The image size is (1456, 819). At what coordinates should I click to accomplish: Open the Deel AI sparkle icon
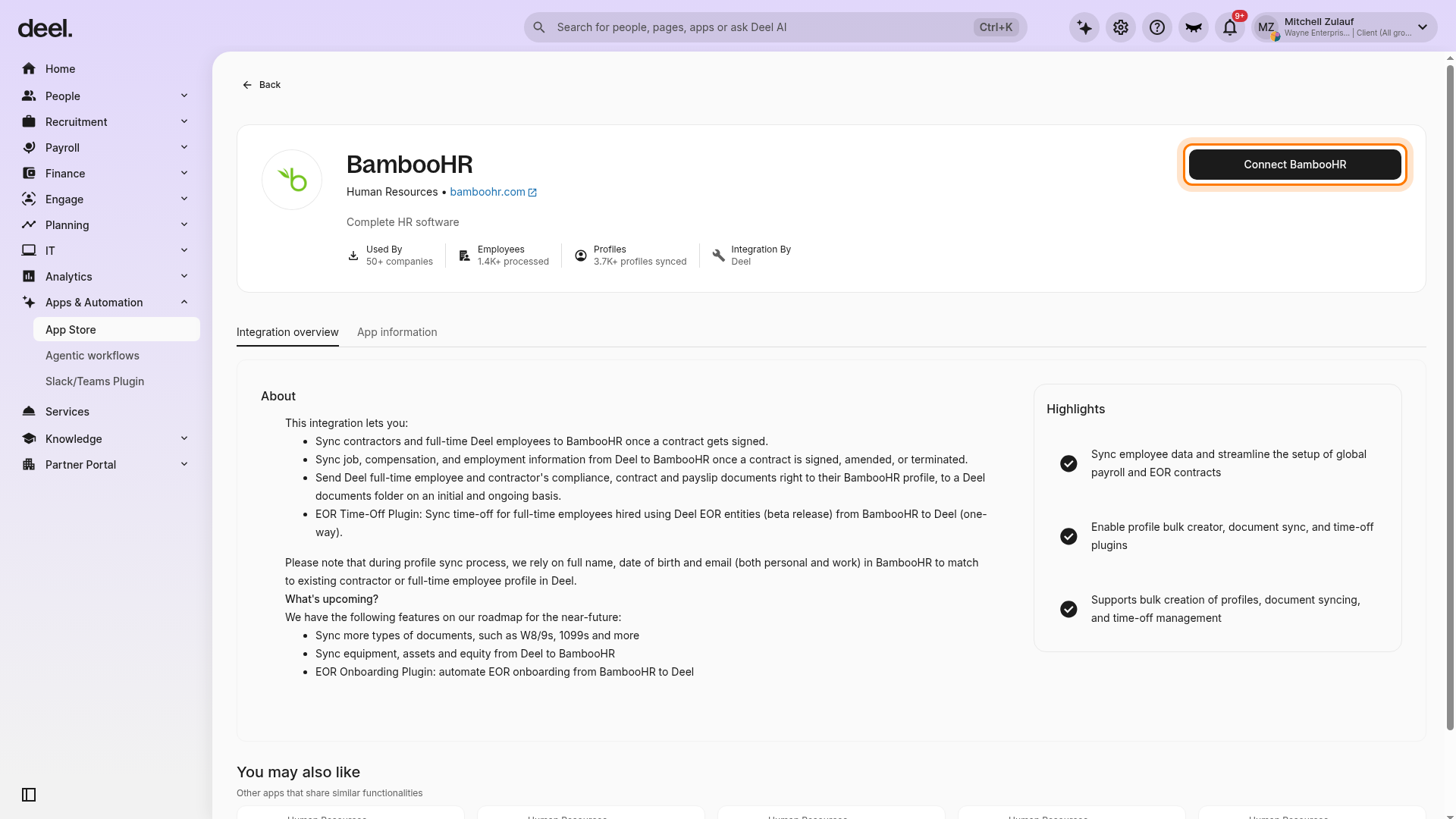click(1084, 28)
